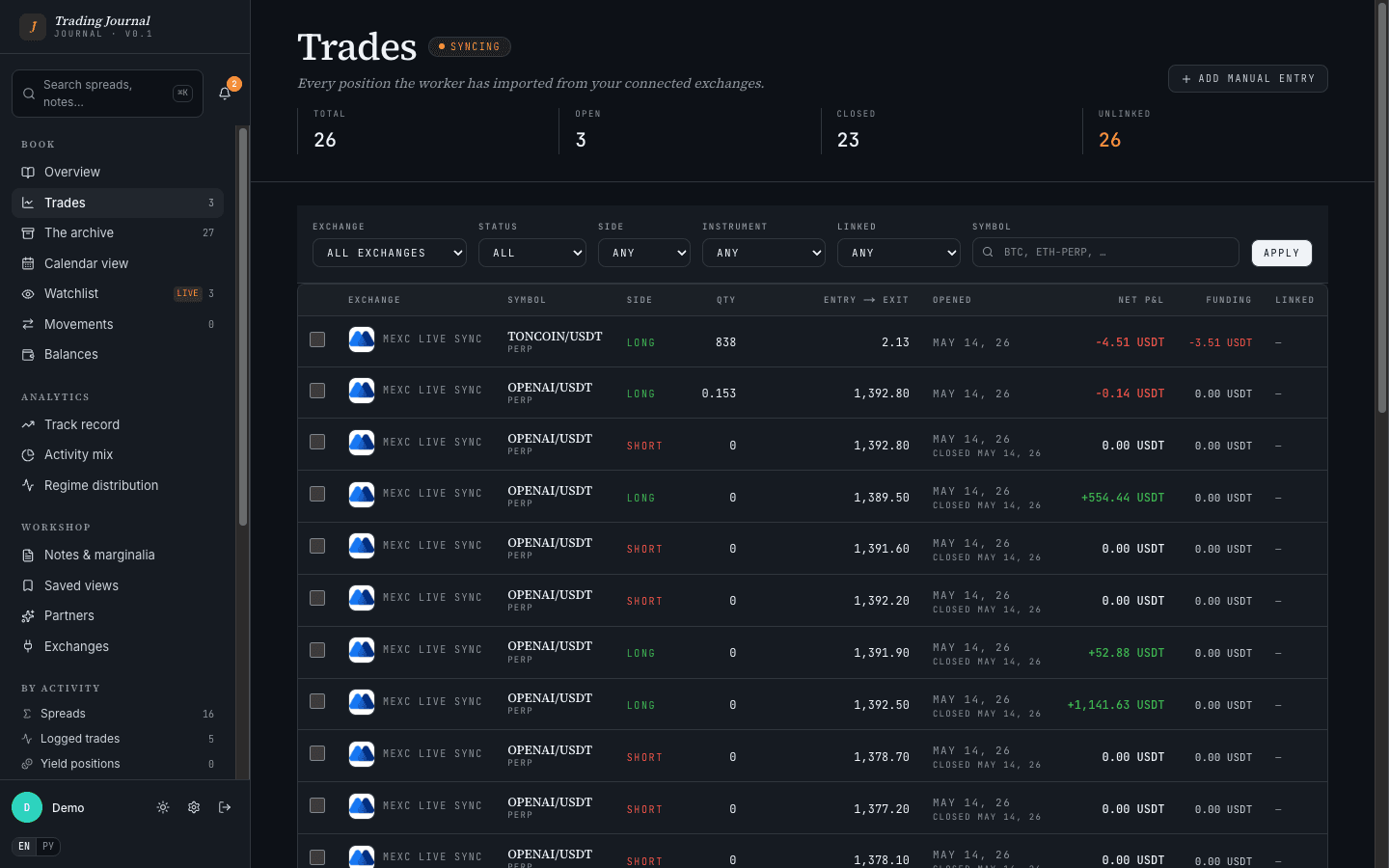Image resolution: width=1389 pixels, height=868 pixels.
Task: Open Logged trades activity link
Action: 118,739
